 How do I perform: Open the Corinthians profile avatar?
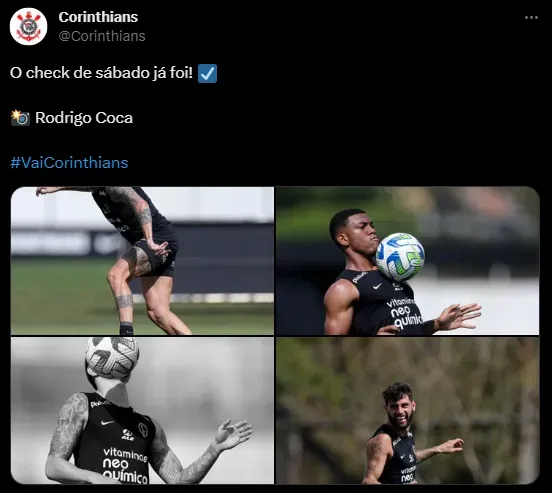pyautogui.click(x=29, y=26)
